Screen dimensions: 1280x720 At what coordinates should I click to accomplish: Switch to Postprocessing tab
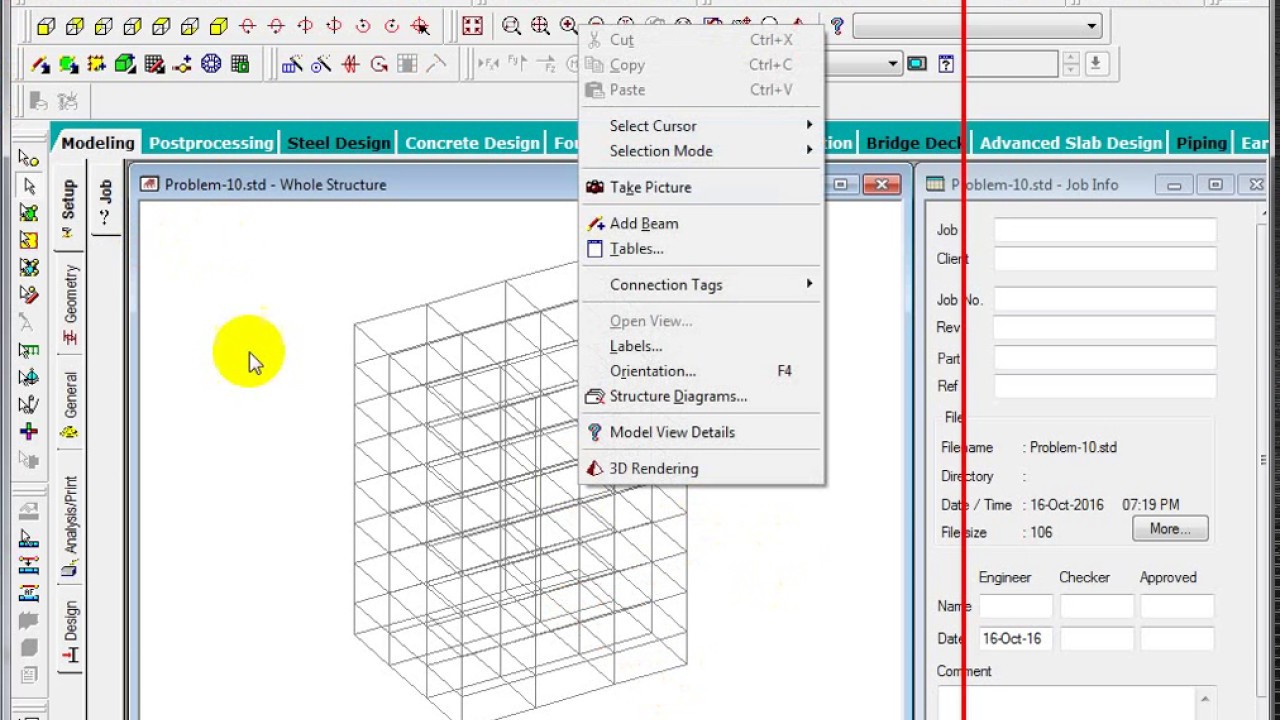click(x=211, y=143)
